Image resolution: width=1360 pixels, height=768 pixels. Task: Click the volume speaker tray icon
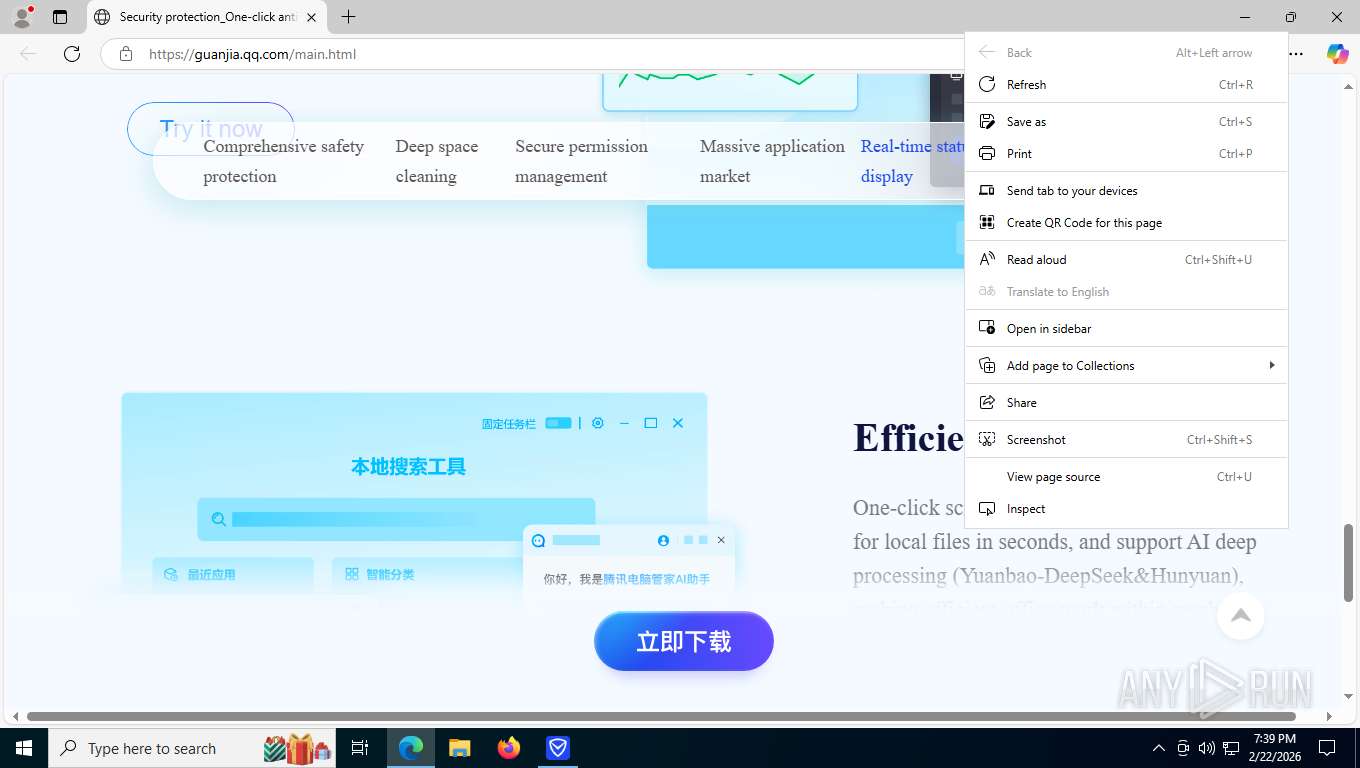pos(1206,747)
